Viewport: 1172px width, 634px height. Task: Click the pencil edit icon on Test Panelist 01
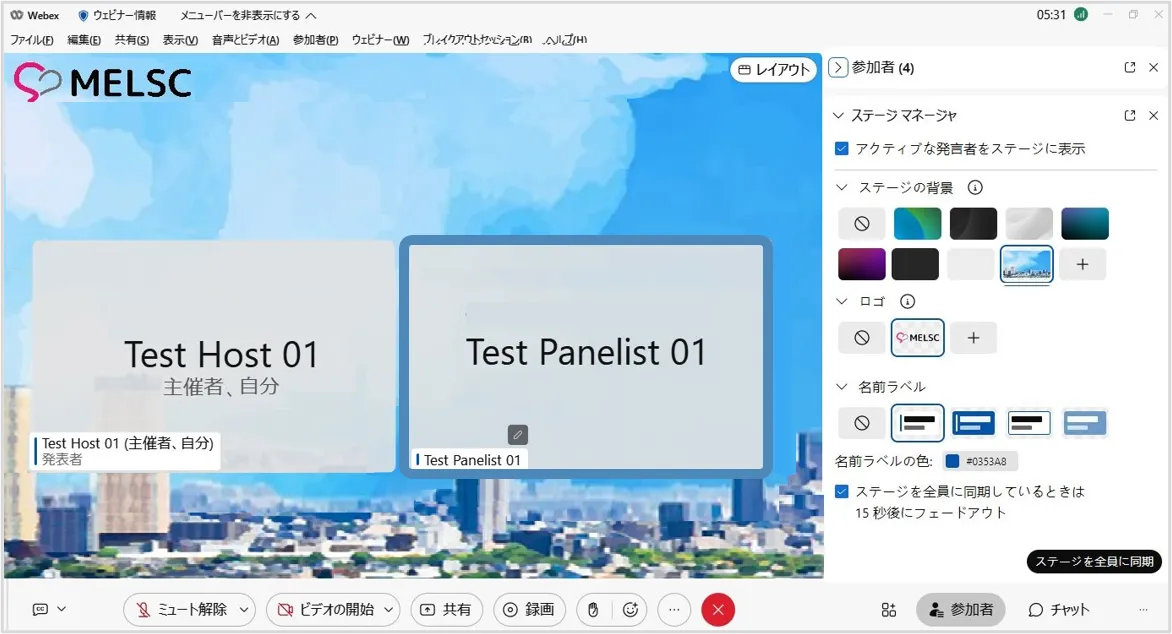pyautogui.click(x=517, y=434)
